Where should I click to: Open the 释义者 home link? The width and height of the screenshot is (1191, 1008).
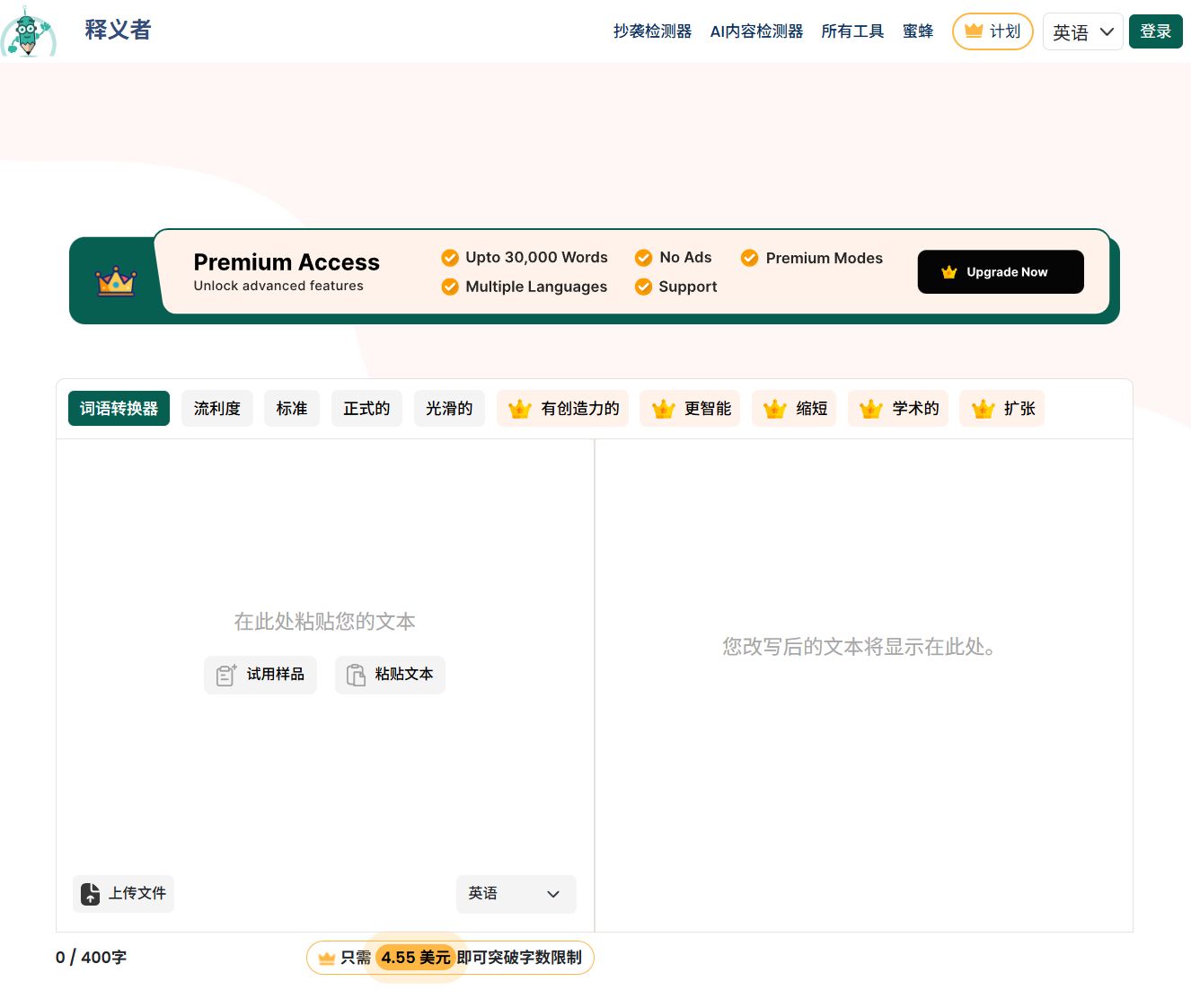118,30
